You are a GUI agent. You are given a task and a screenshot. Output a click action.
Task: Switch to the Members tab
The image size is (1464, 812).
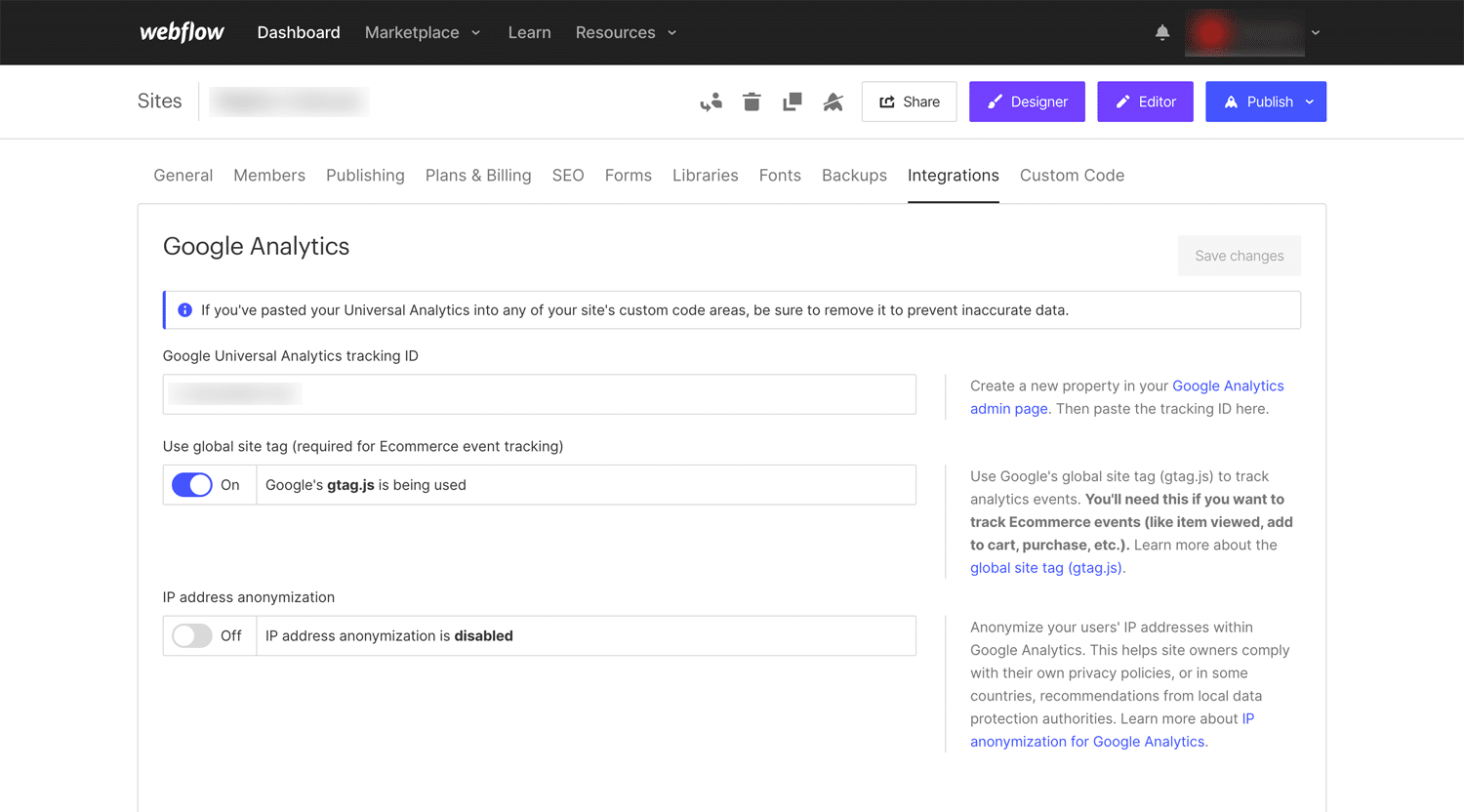coord(269,176)
